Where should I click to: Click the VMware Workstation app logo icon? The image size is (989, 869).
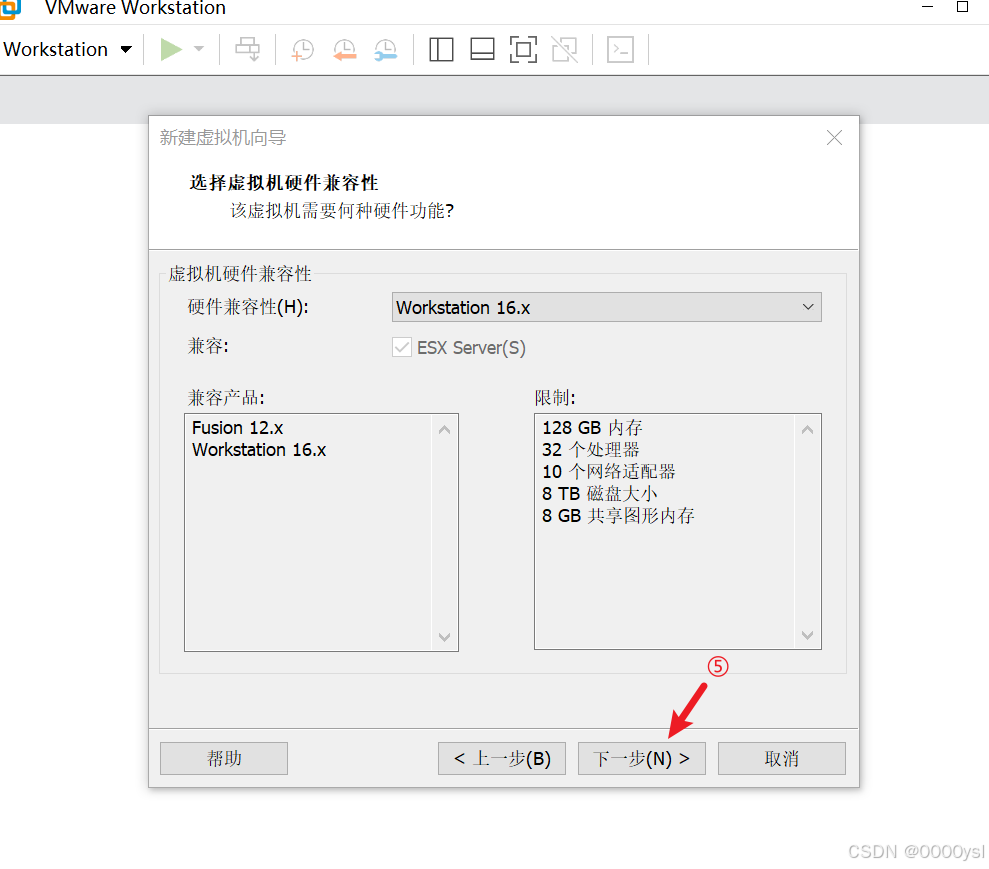click(x=9, y=9)
